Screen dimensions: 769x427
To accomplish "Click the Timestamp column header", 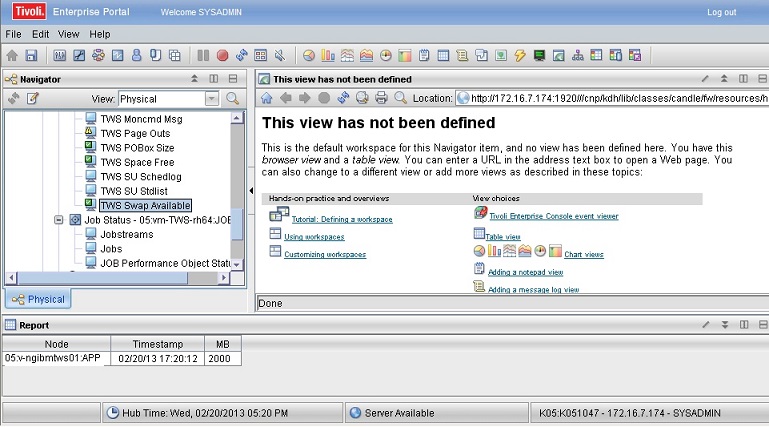I will point(157,344).
